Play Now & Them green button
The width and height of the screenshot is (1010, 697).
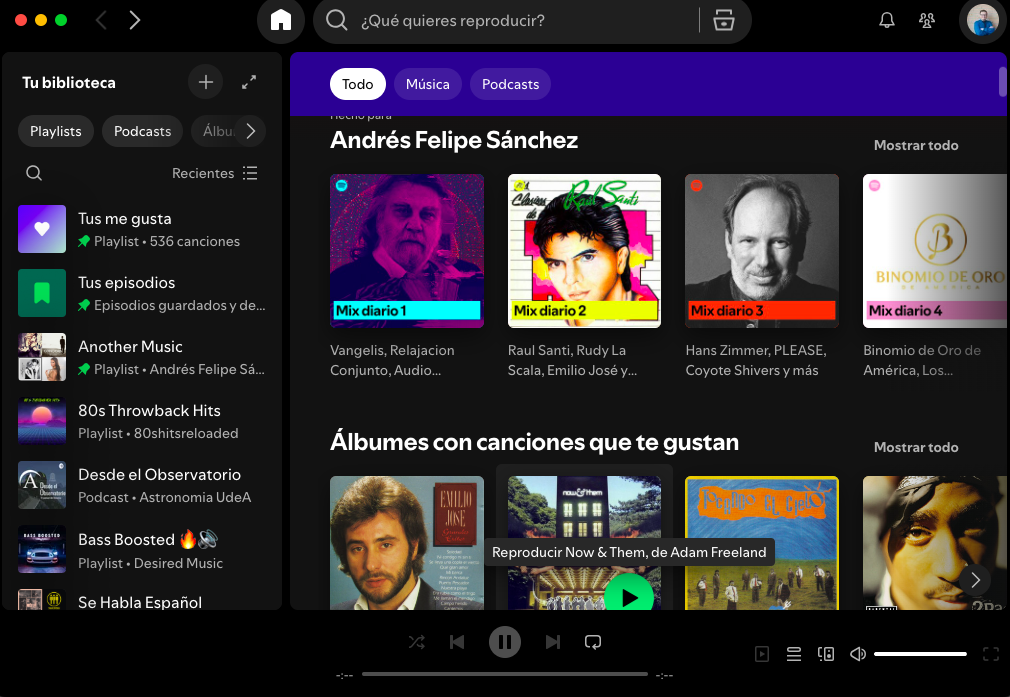pos(628,596)
